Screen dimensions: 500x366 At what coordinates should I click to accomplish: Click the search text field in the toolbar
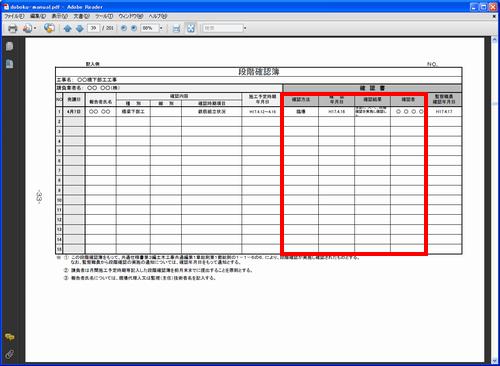[x=223, y=28]
